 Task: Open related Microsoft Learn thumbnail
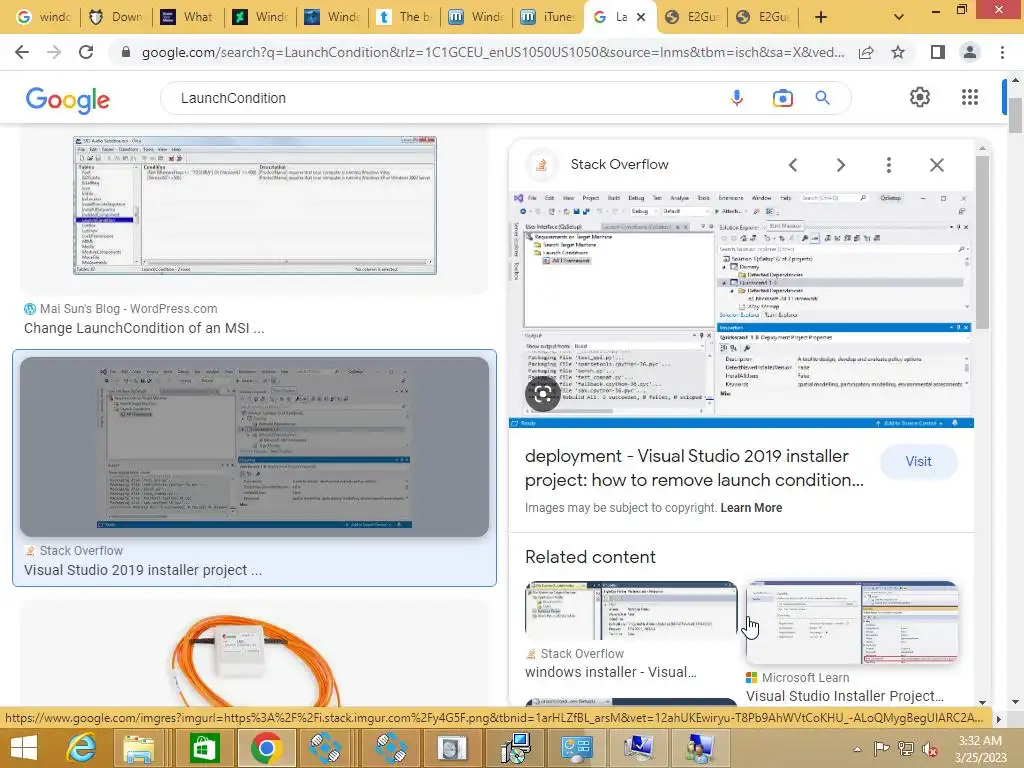tap(852, 622)
